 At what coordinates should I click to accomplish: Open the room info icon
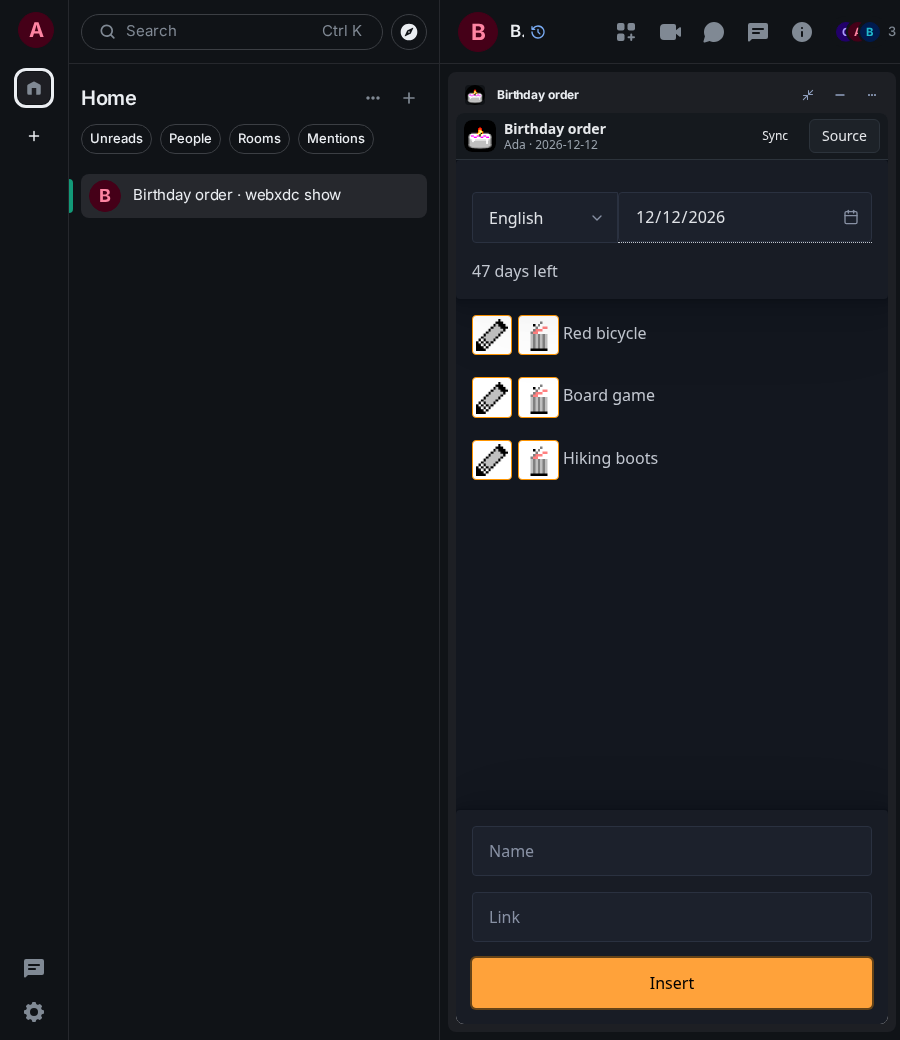[x=801, y=32]
